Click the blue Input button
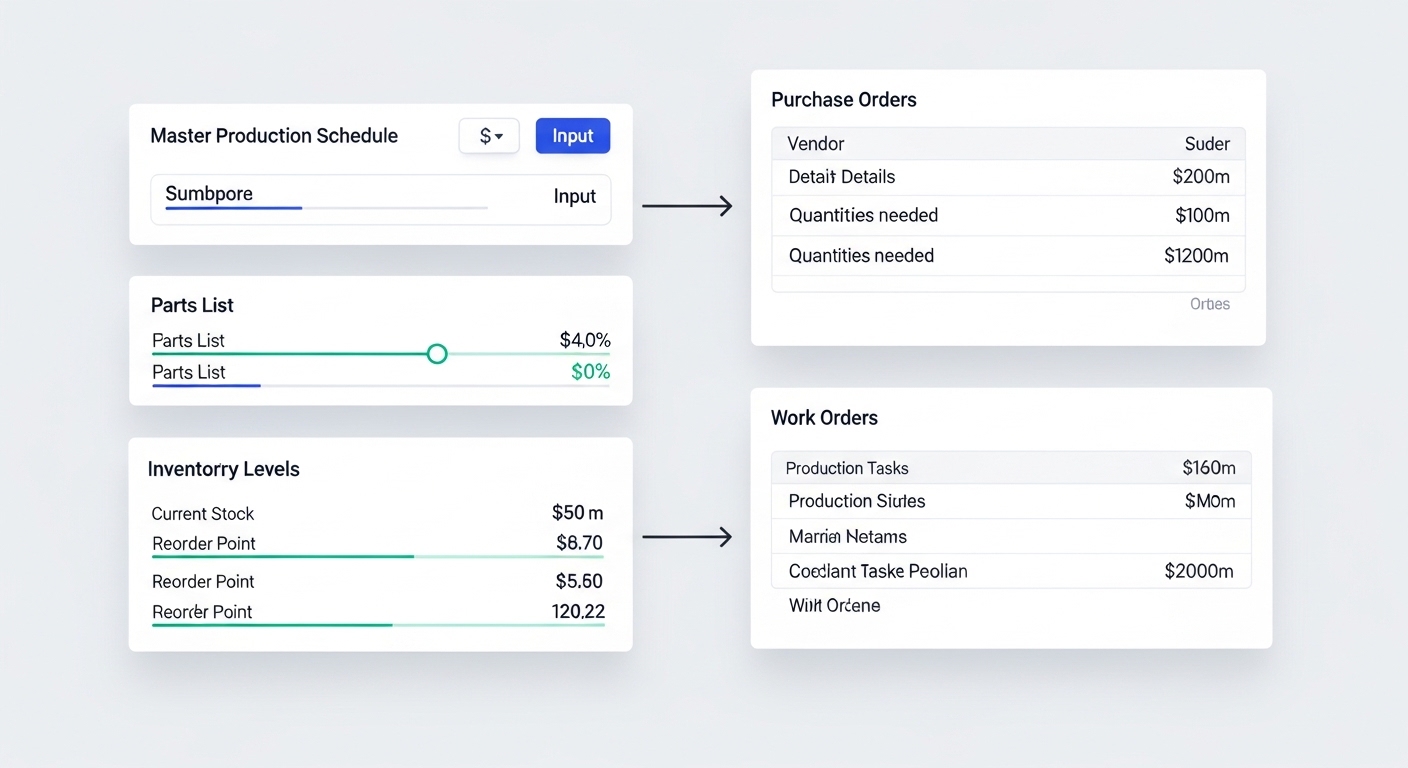 click(572, 136)
